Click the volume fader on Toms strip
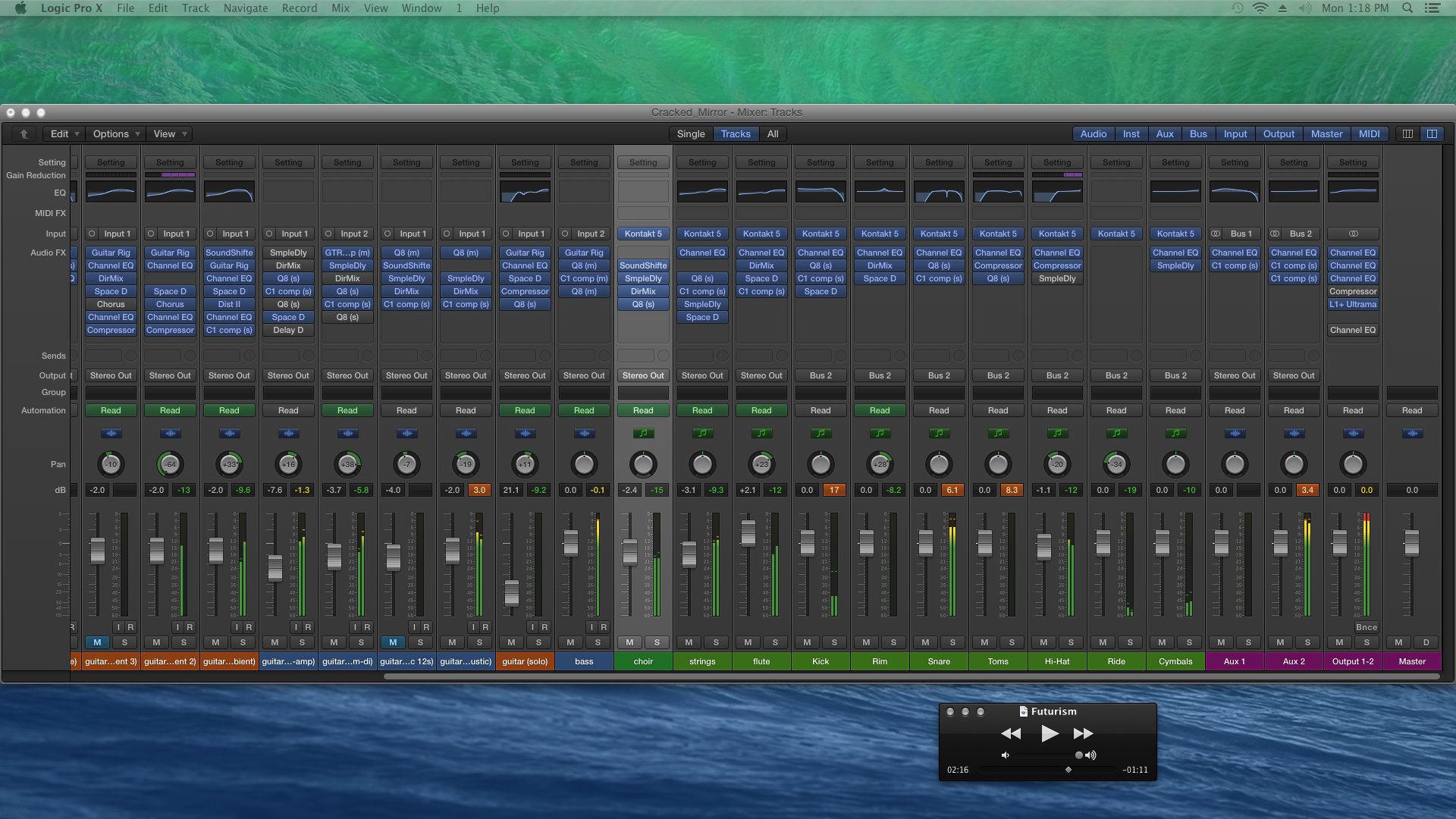 984,543
